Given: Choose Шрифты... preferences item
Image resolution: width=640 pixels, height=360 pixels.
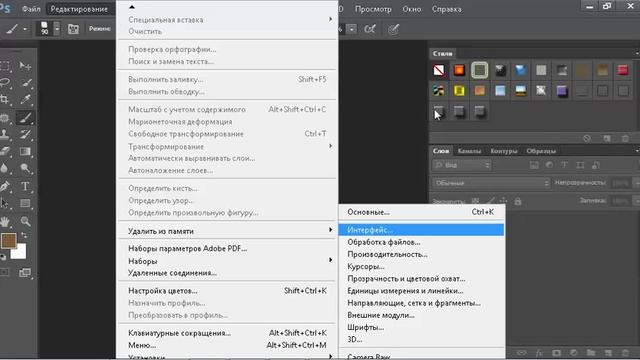Looking at the screenshot, I should coord(421,327).
